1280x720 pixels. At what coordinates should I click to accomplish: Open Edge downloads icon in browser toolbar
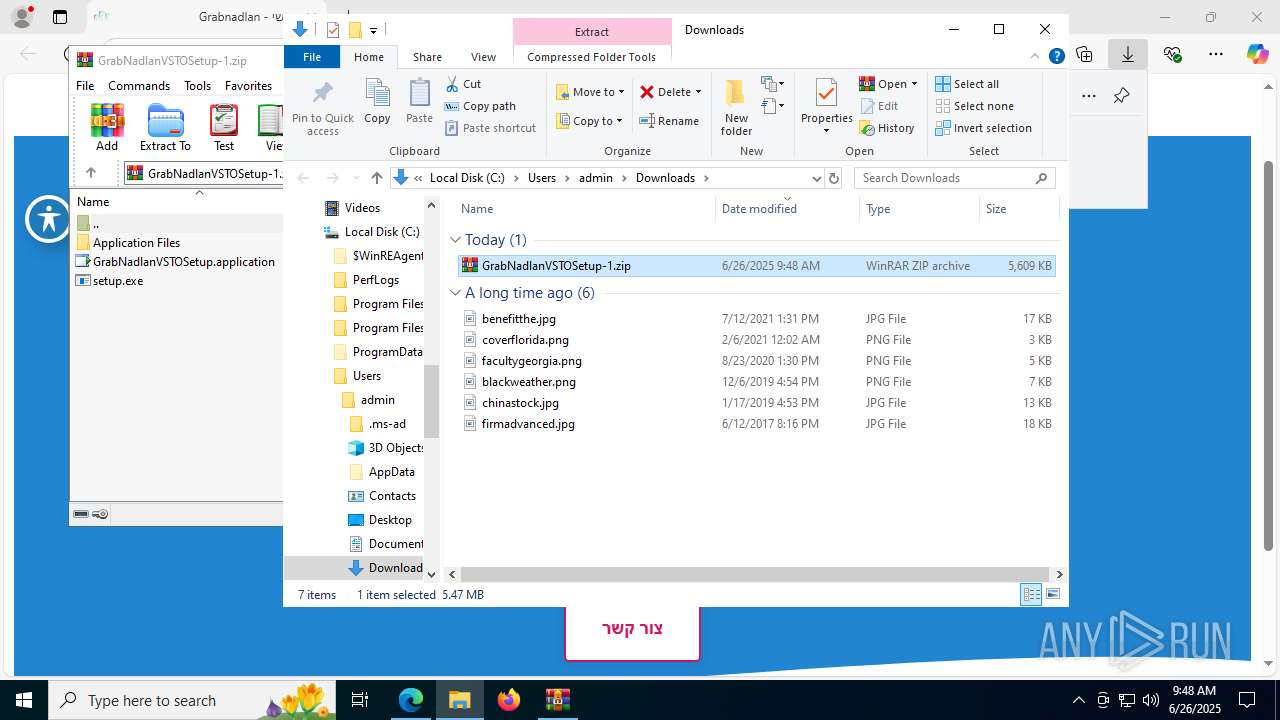tap(1128, 54)
